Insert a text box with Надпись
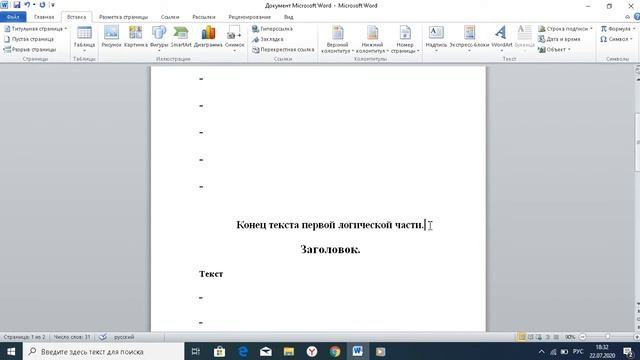This screenshot has width=640, height=360. pos(436,38)
